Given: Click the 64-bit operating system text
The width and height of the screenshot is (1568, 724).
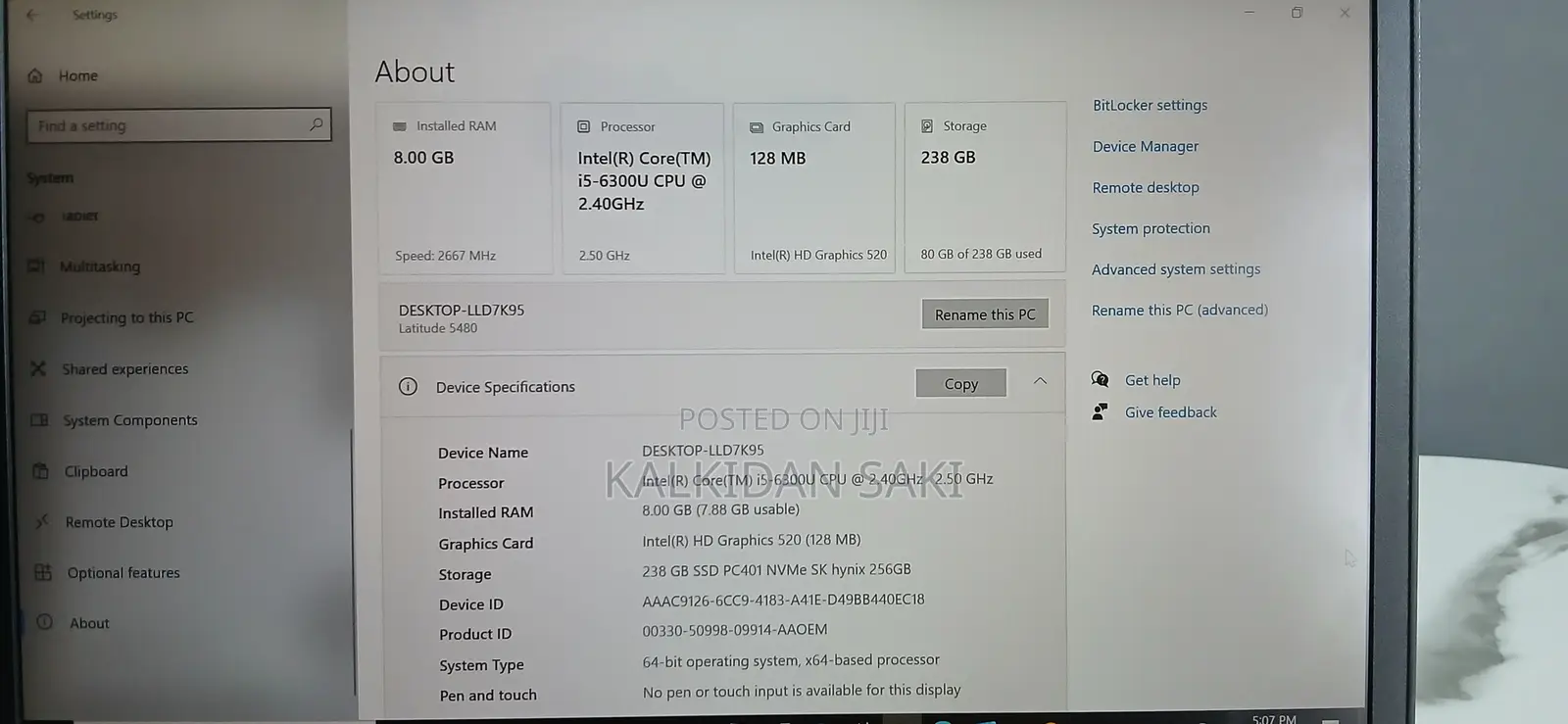Looking at the screenshot, I should point(791,660).
